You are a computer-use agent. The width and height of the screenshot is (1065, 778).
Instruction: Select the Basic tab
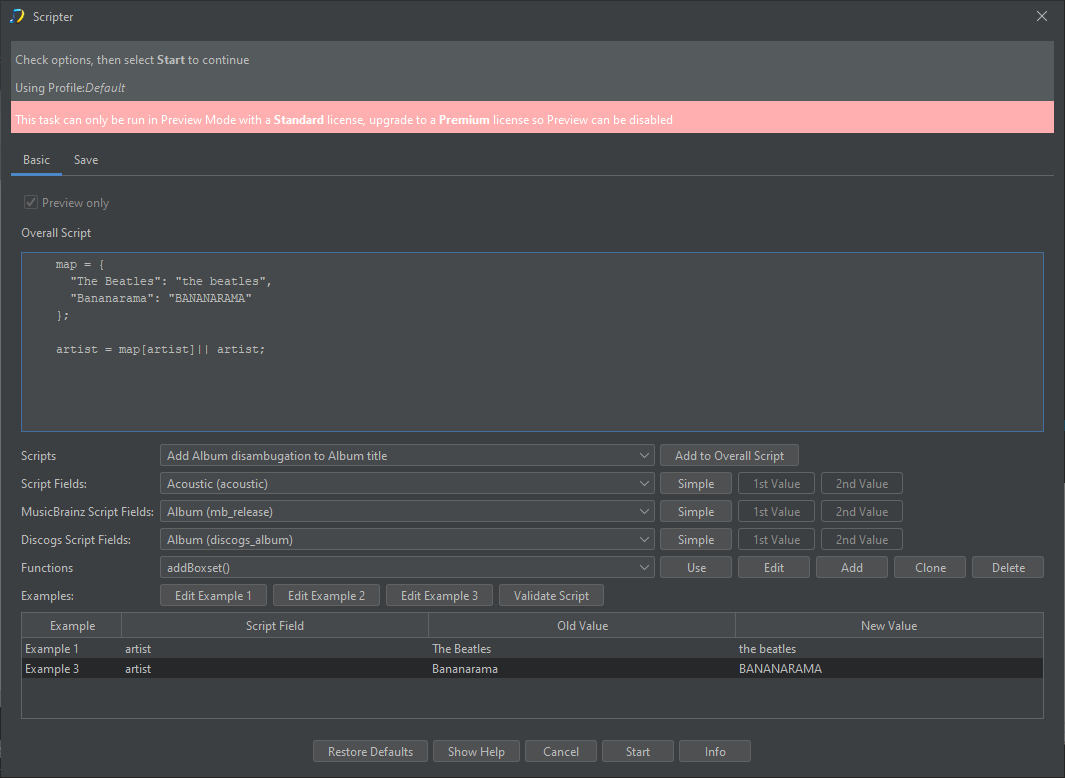click(36, 160)
